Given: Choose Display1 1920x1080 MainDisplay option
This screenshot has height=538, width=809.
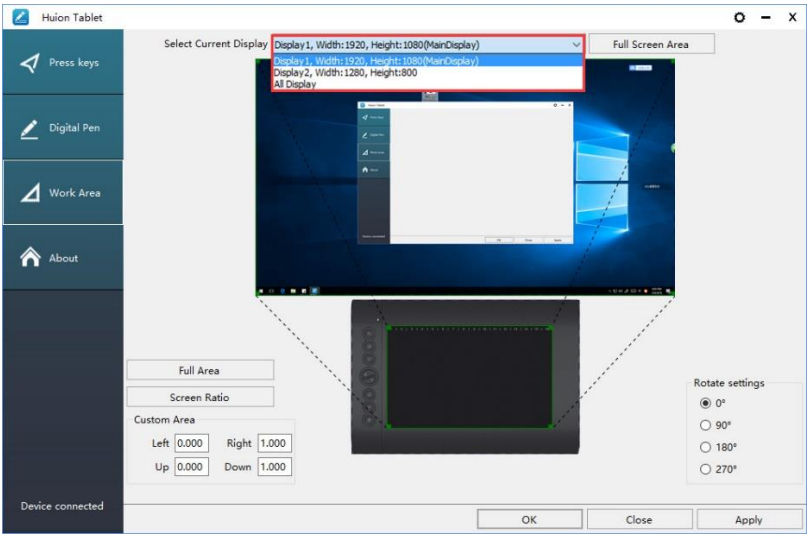Looking at the screenshot, I should click(428, 61).
